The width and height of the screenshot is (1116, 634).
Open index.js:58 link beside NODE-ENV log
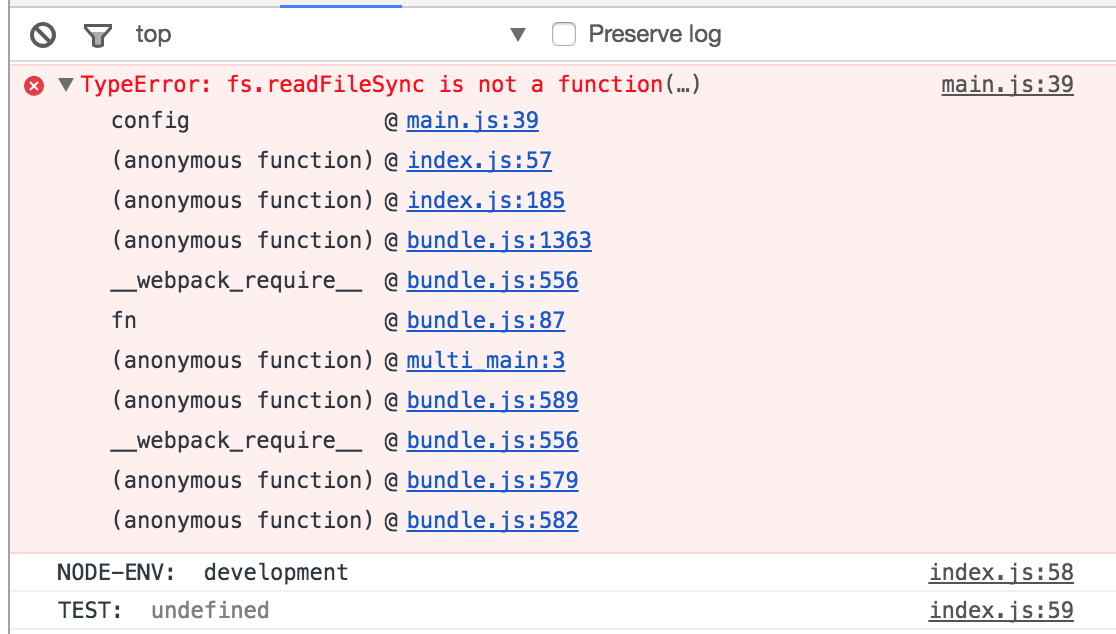1000,573
